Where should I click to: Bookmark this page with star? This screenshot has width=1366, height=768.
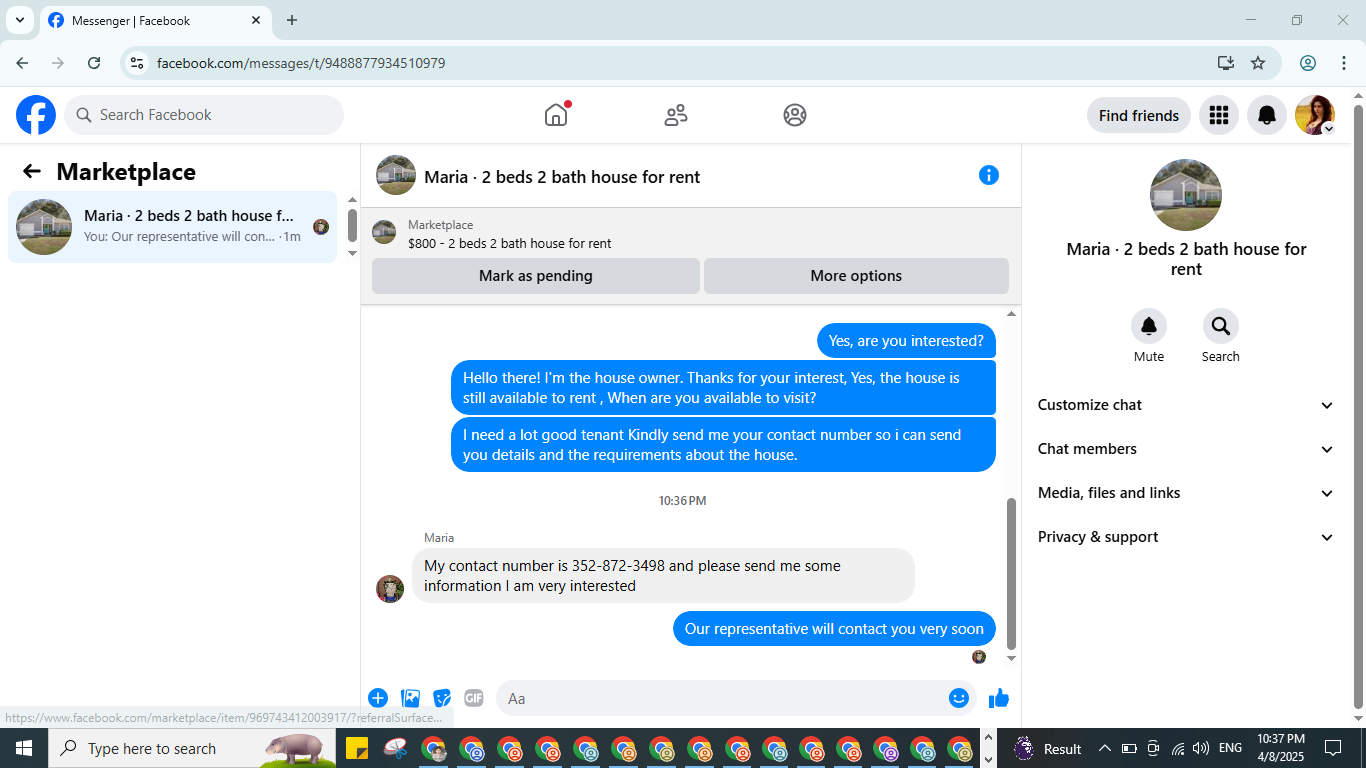1258,63
